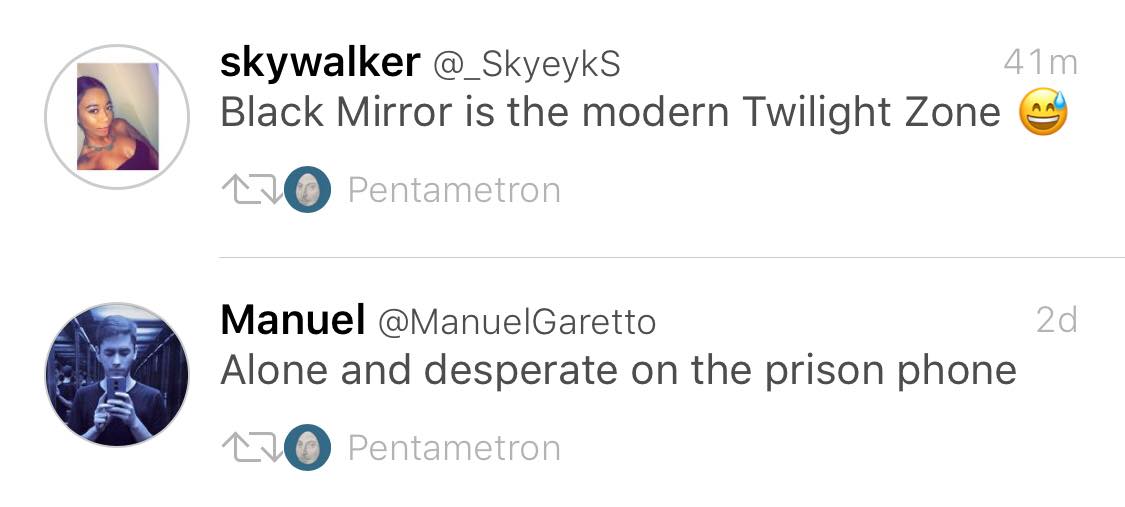Click the 41m timestamp

pyautogui.click(x=1040, y=63)
